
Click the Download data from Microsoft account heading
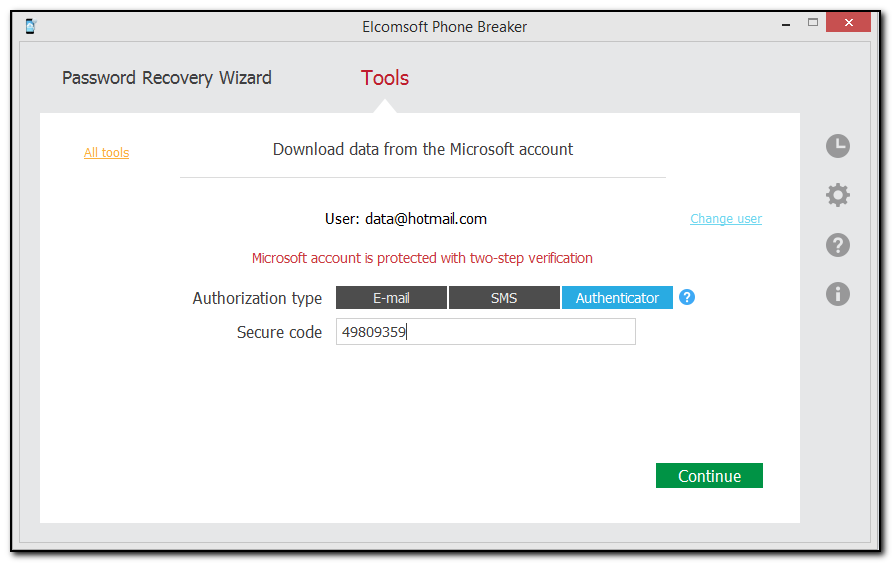[423, 149]
